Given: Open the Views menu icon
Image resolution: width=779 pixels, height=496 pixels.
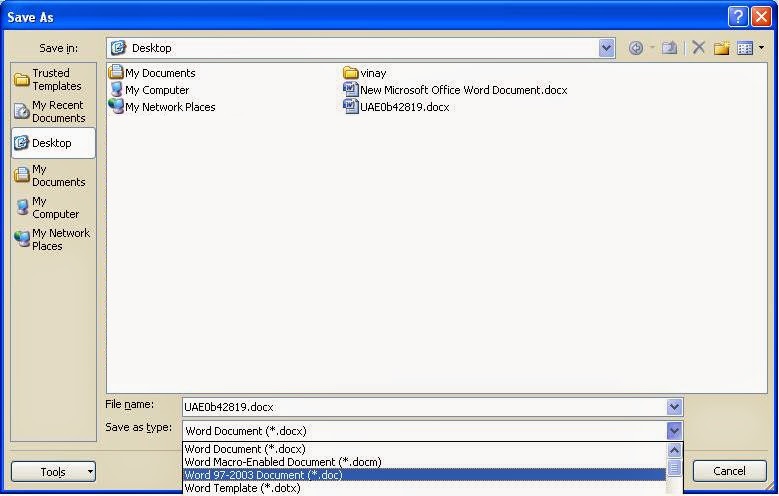Looking at the screenshot, I should [745, 48].
